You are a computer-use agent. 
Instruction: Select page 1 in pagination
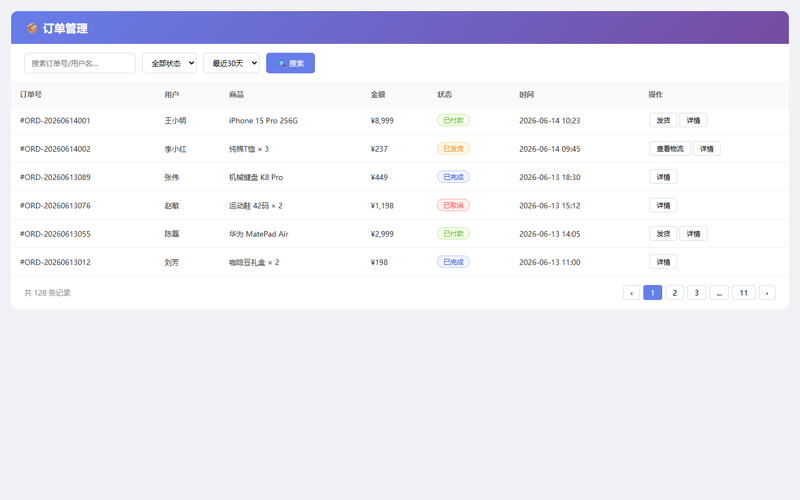click(653, 293)
